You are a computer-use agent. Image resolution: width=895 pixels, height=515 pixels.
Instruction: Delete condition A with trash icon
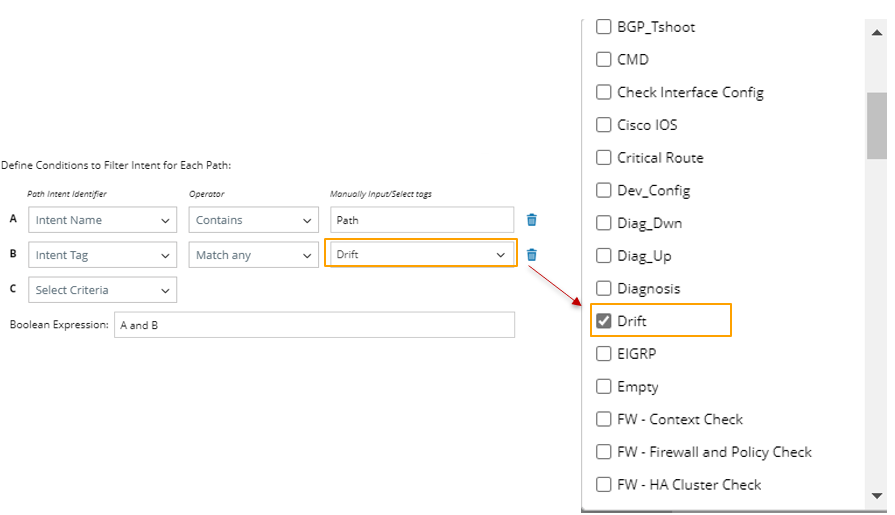(x=532, y=220)
